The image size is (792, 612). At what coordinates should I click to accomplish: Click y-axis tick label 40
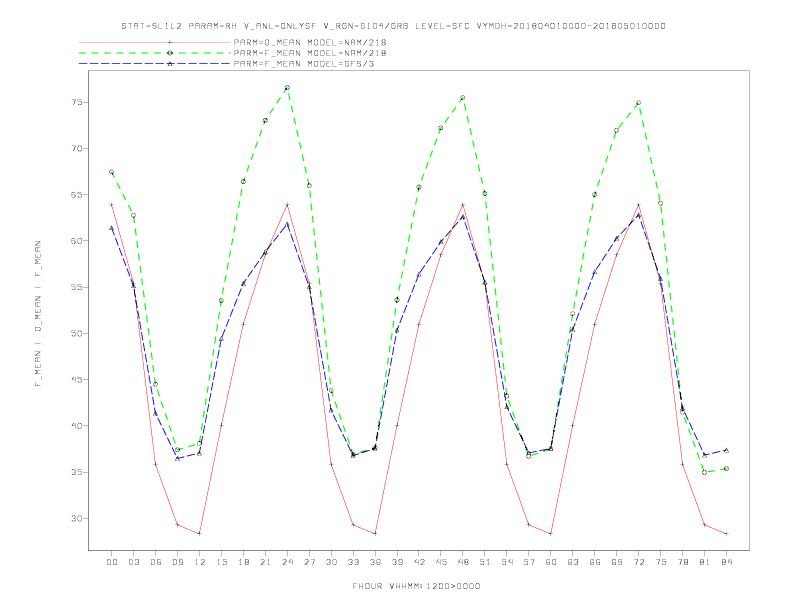click(x=77, y=426)
